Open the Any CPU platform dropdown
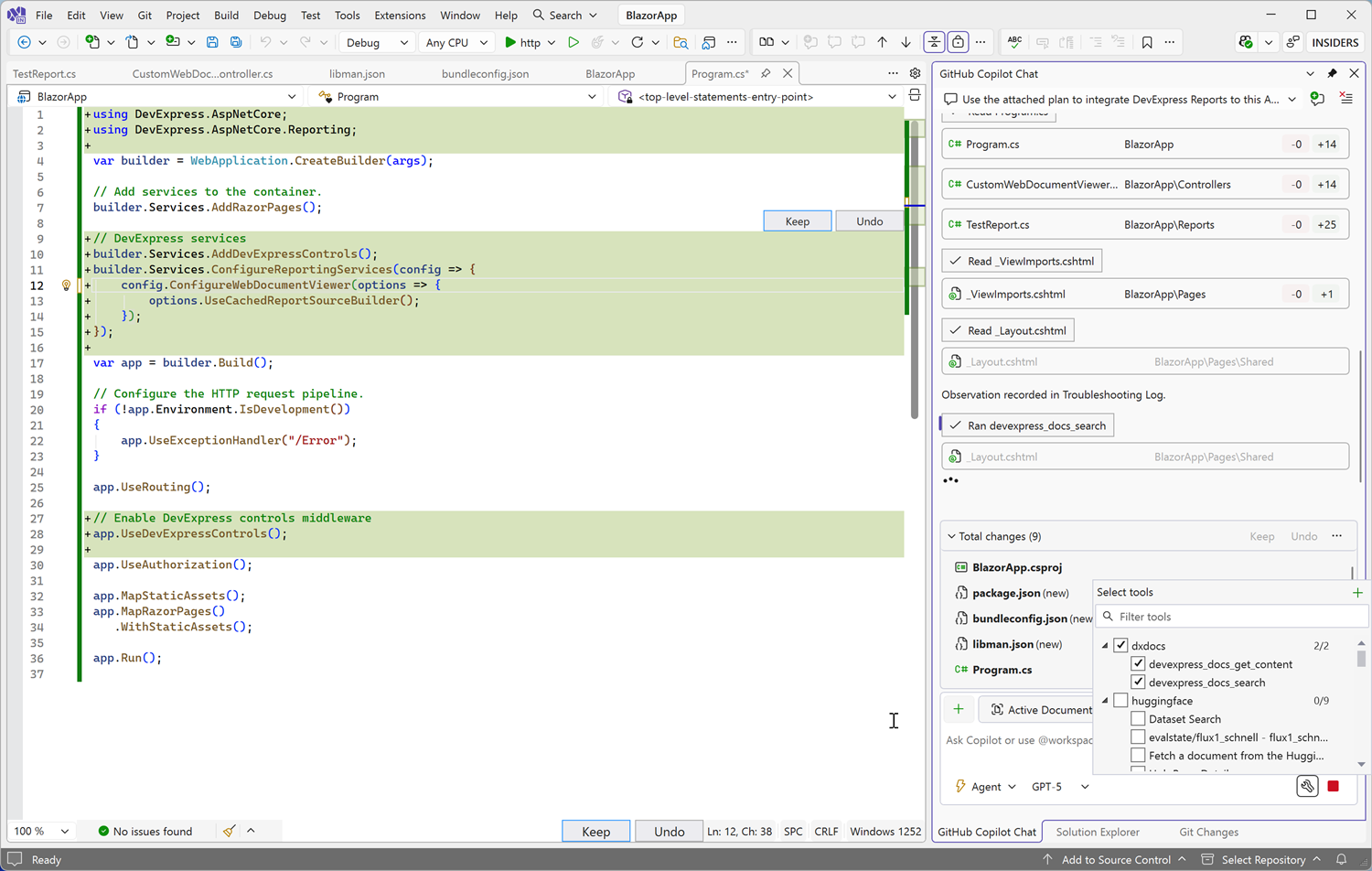Viewport: 1372px width, 871px height. (456, 42)
